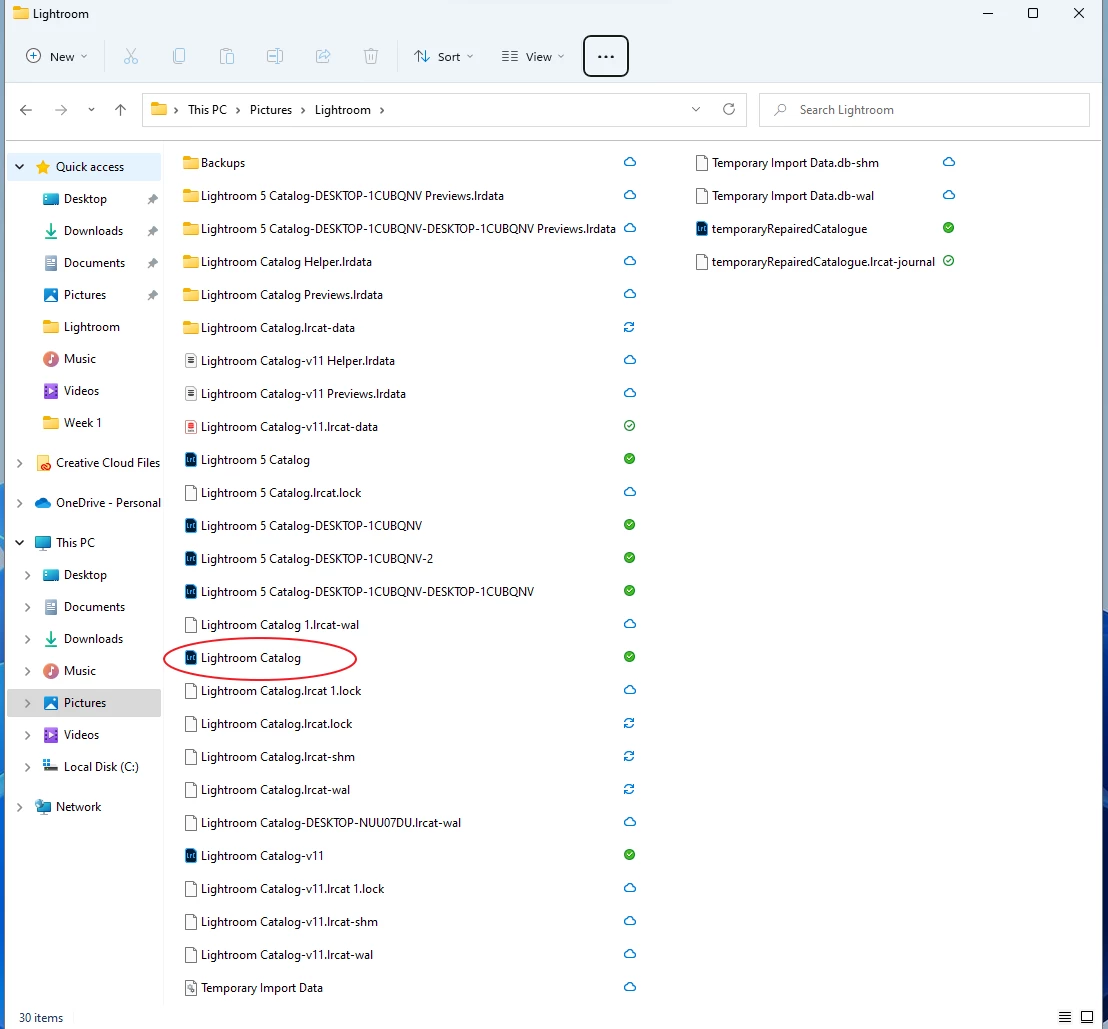The height and width of the screenshot is (1029, 1108).
Task: Select Lightroom Catalog 1.lrcat-wal file
Action: (280, 625)
